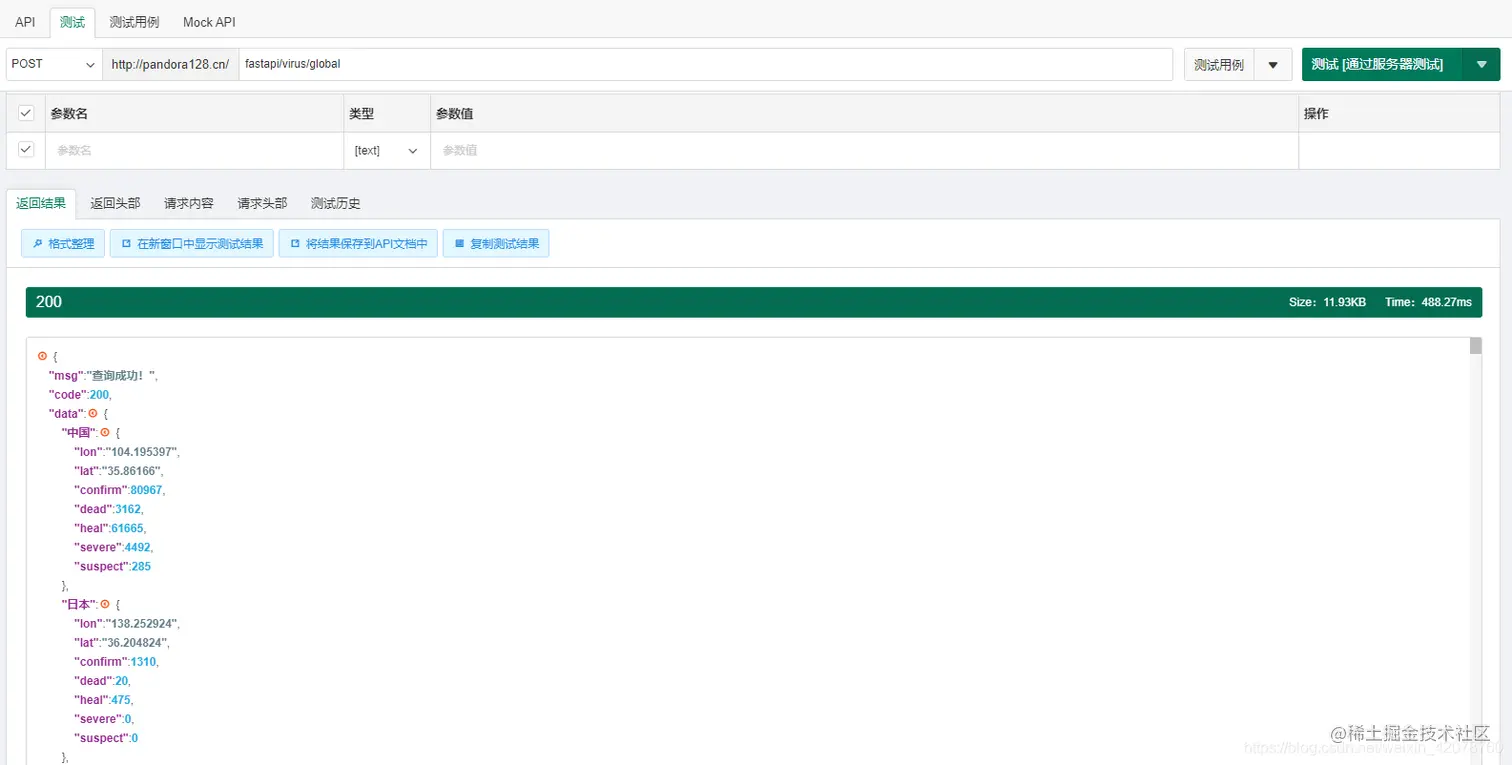The height and width of the screenshot is (765, 1512).
Task: Click the confirm value 80967
Action: click(x=147, y=489)
